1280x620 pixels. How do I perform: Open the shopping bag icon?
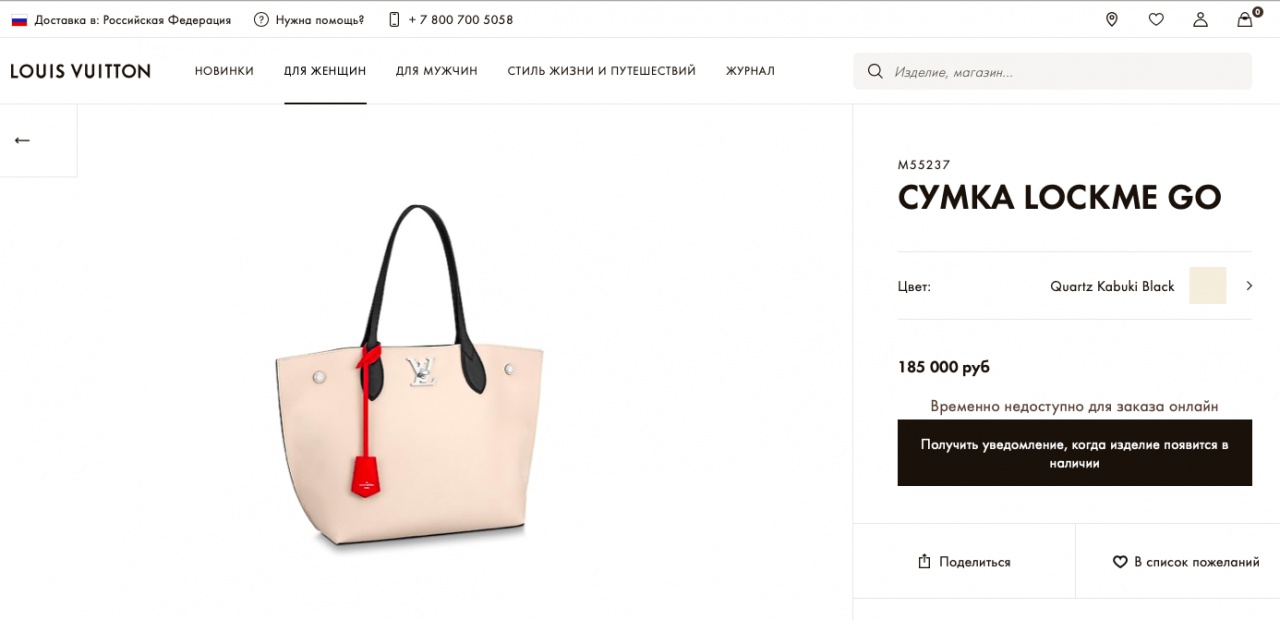[1245, 19]
